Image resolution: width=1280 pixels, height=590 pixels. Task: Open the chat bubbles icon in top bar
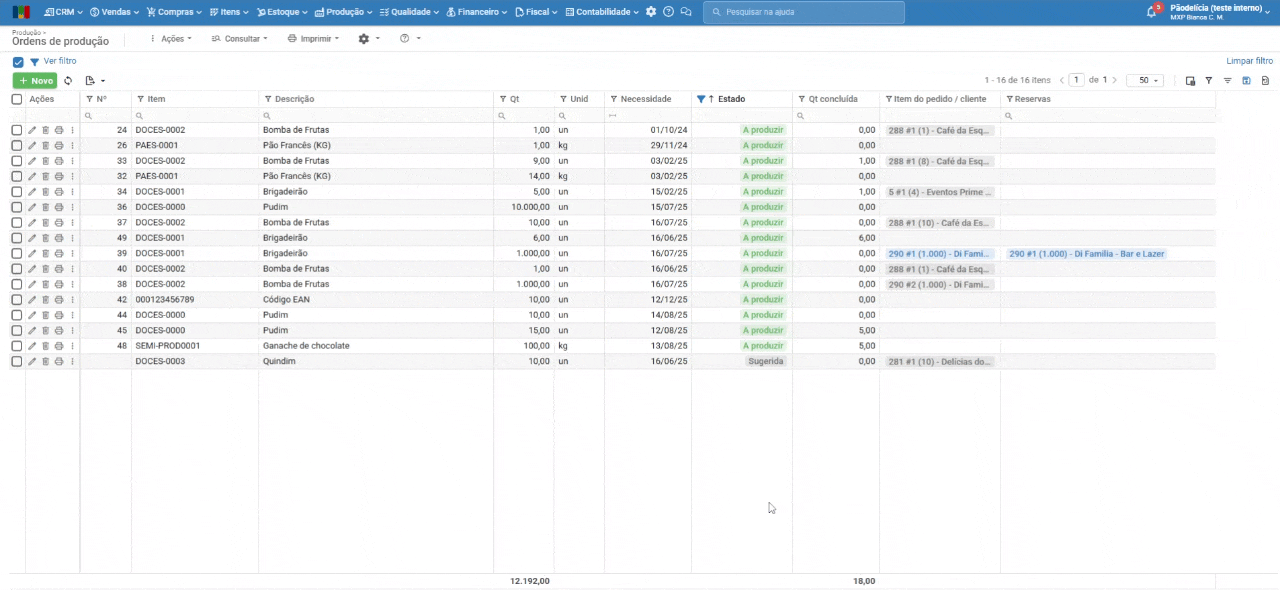click(x=685, y=12)
